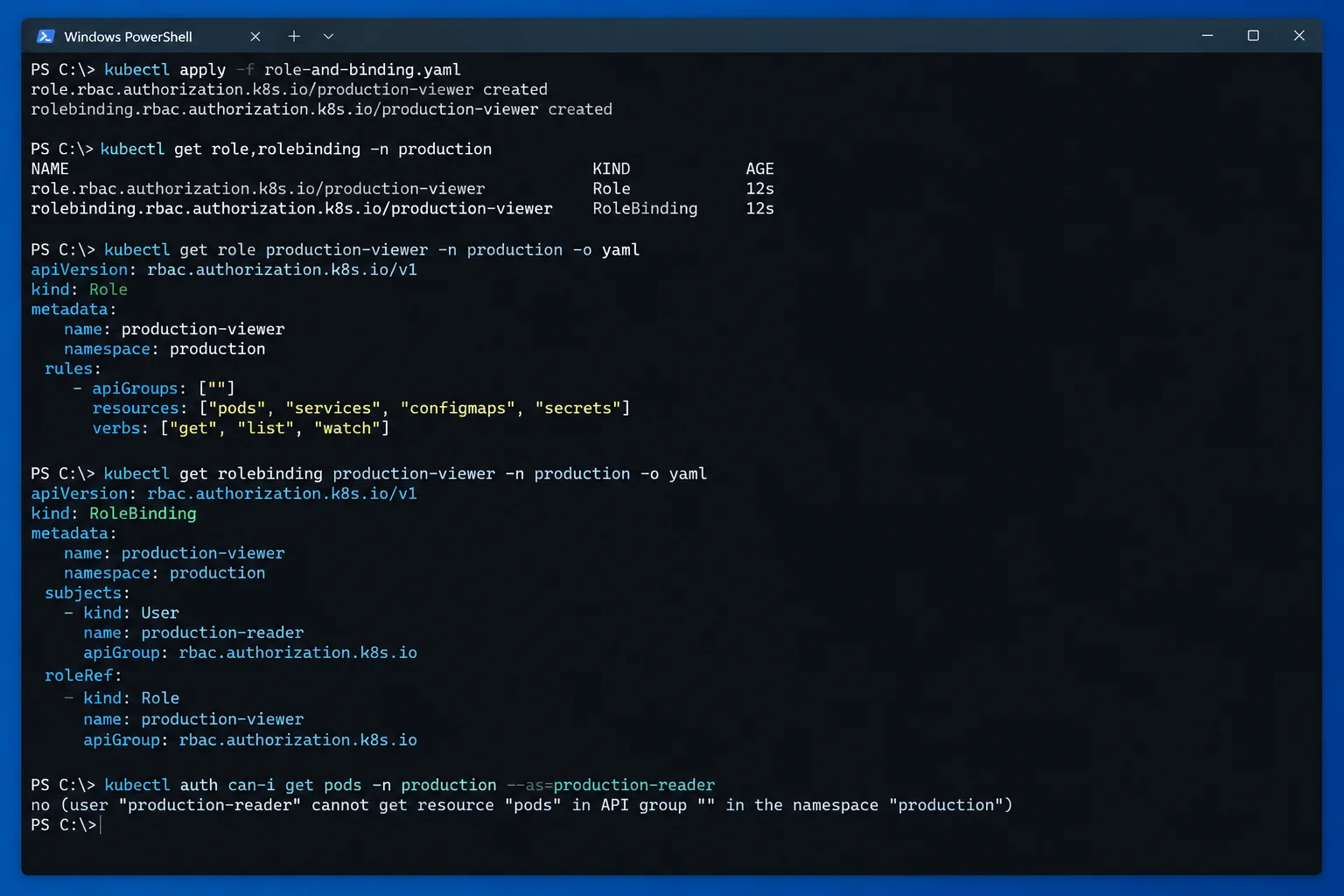
Task: Close the terminal window
Action: pyautogui.click(x=1298, y=36)
